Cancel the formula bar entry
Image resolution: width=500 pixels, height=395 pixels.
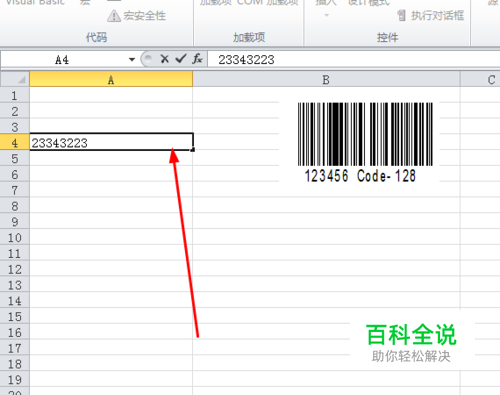click(164, 59)
